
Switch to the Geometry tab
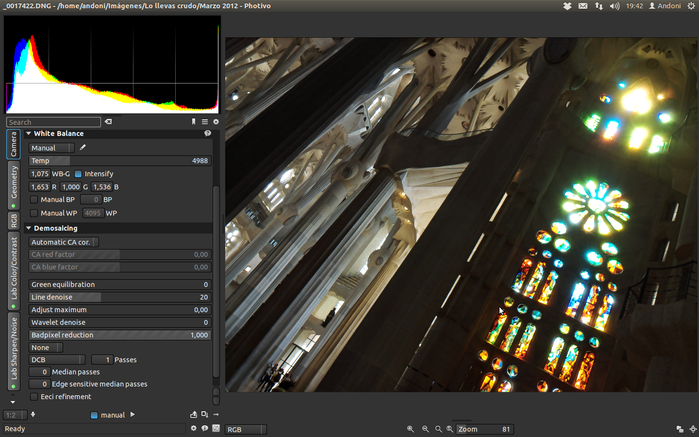(x=14, y=185)
